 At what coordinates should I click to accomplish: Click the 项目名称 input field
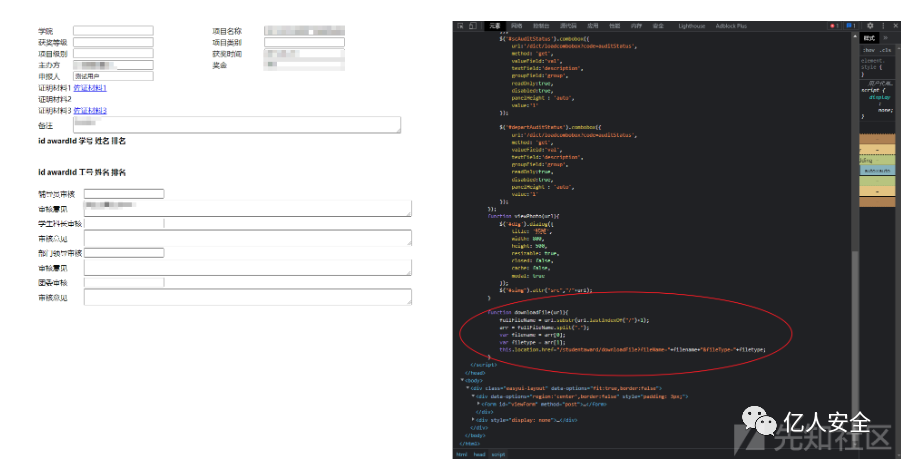[x=305, y=30]
